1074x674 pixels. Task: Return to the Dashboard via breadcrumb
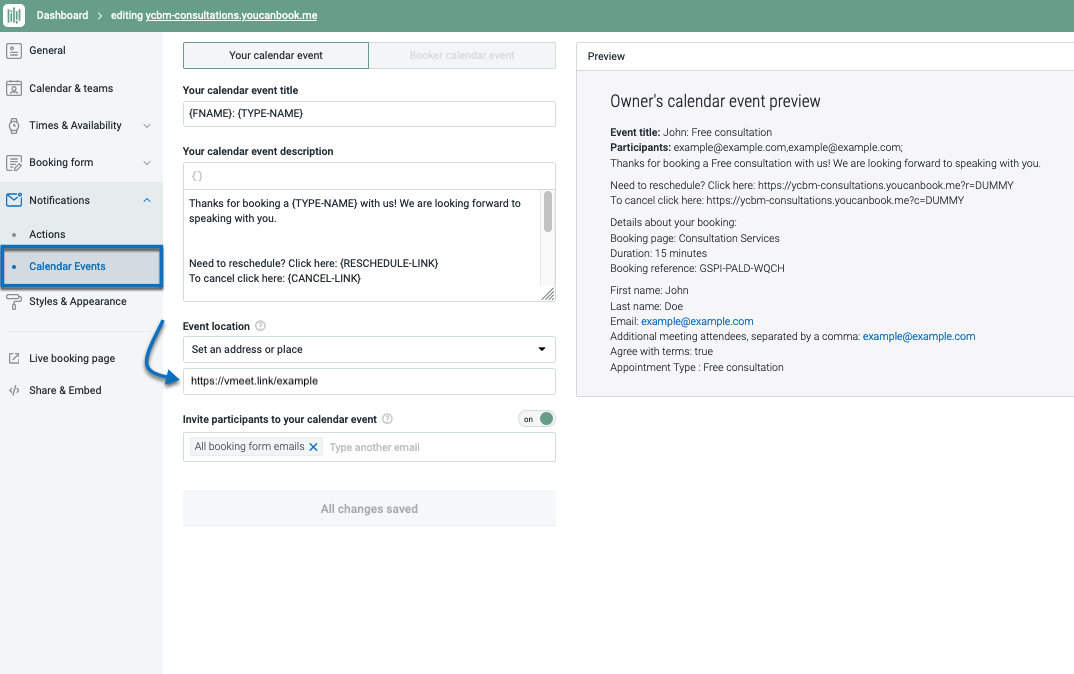click(x=62, y=15)
